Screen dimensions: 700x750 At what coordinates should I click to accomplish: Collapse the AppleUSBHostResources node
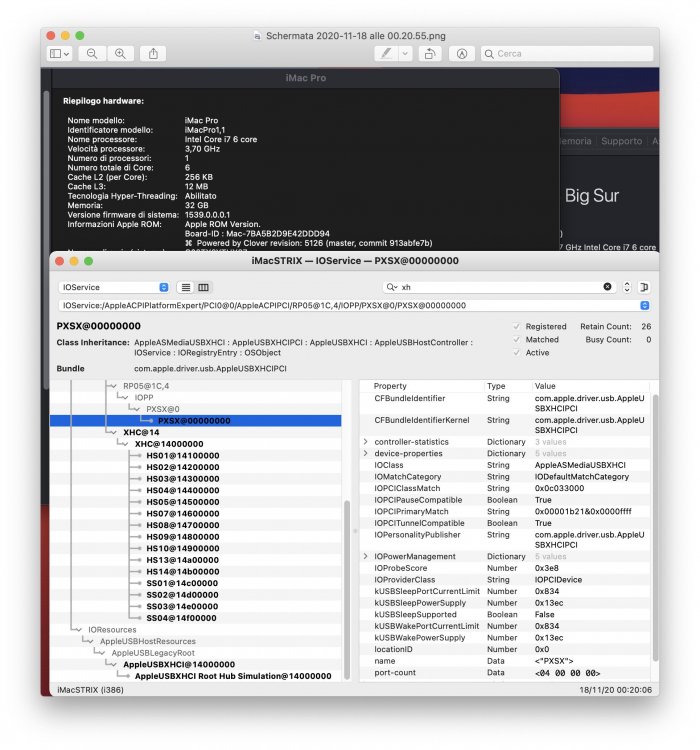(x=90, y=641)
